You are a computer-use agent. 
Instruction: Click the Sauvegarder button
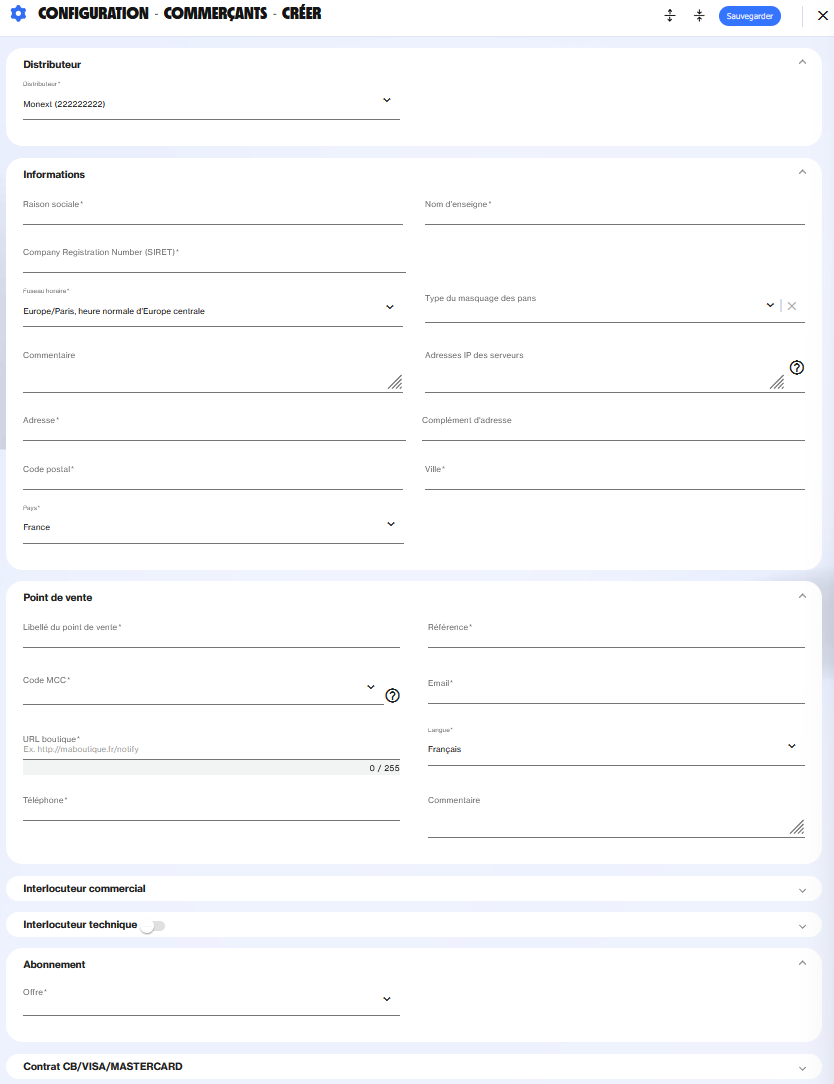point(749,16)
